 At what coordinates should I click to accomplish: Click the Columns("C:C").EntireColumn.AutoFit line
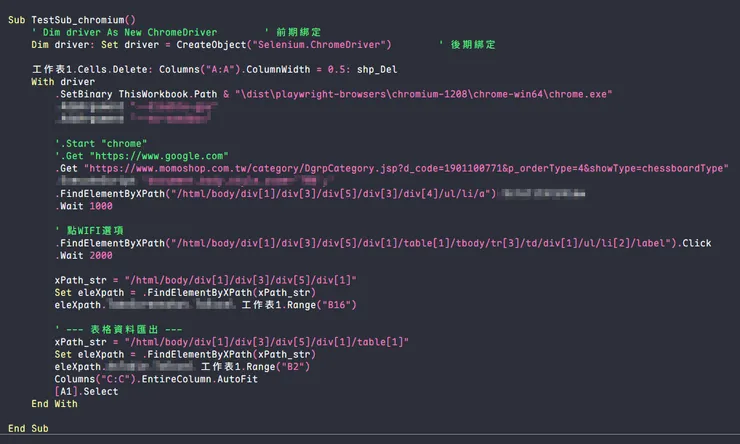156,379
